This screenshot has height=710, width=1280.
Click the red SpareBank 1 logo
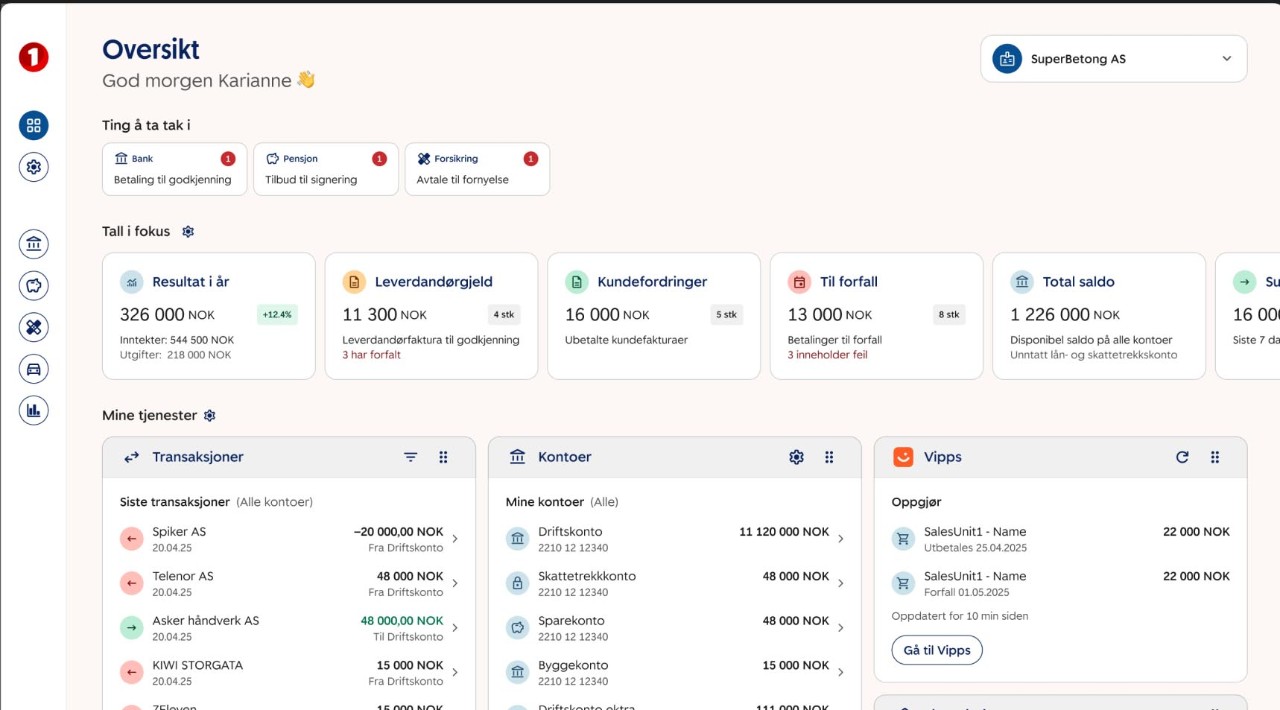coord(34,58)
